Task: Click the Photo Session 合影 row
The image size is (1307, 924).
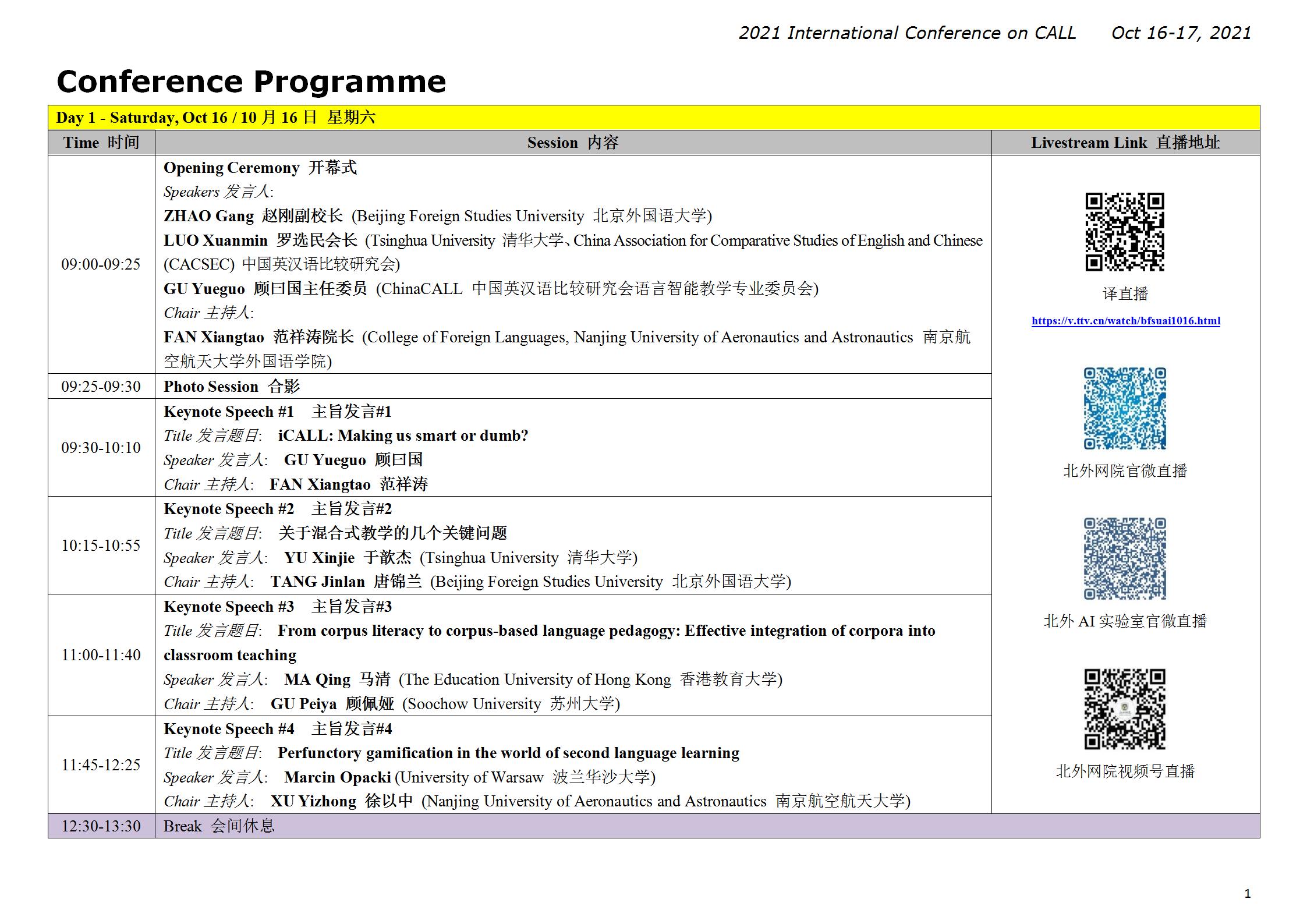Action: pyautogui.click(x=231, y=387)
